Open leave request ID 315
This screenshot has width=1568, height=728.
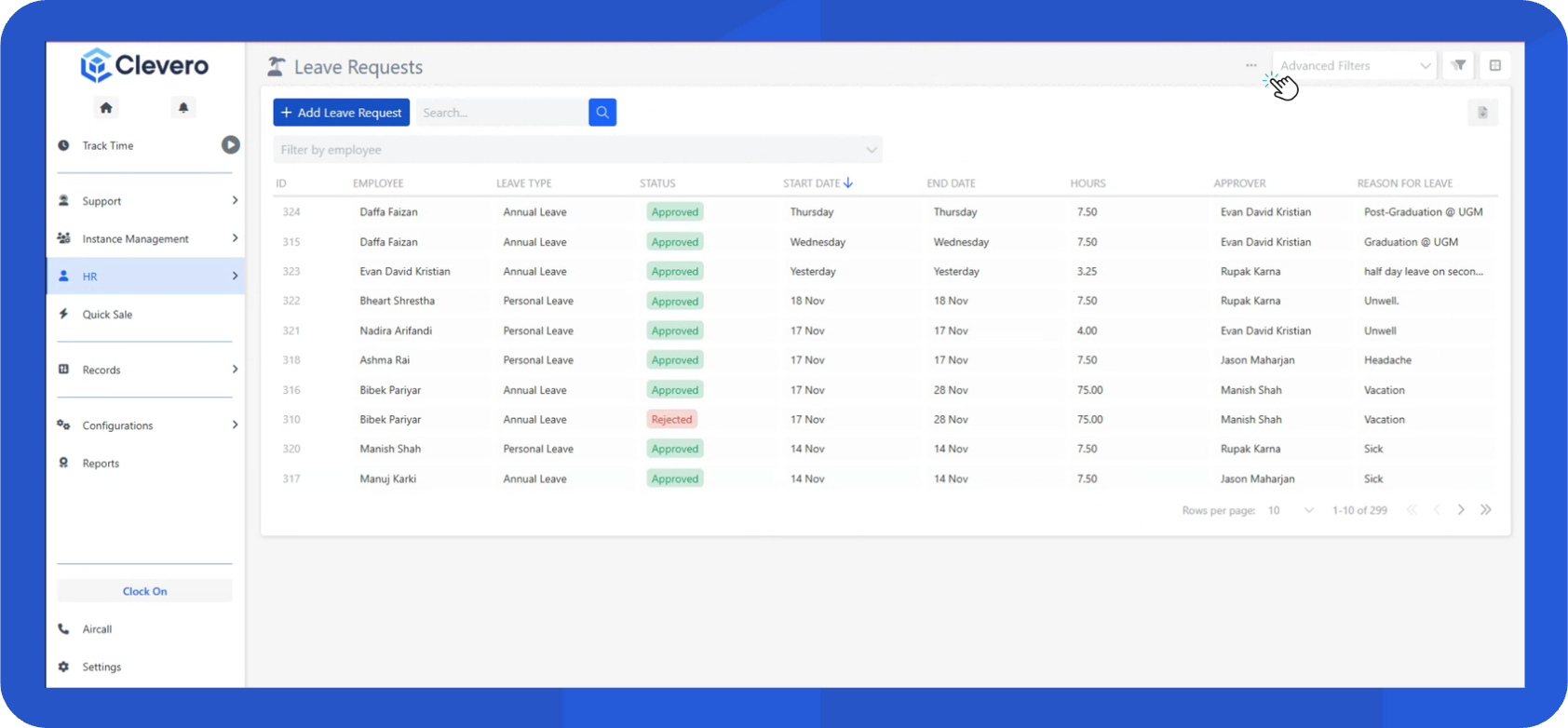click(x=291, y=242)
